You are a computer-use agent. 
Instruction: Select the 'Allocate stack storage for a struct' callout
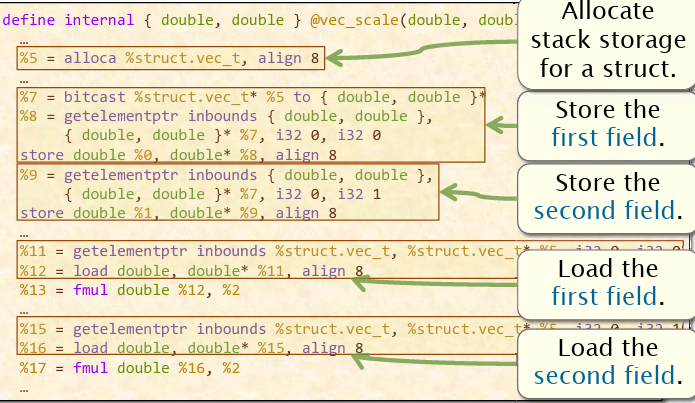[x=605, y=42]
